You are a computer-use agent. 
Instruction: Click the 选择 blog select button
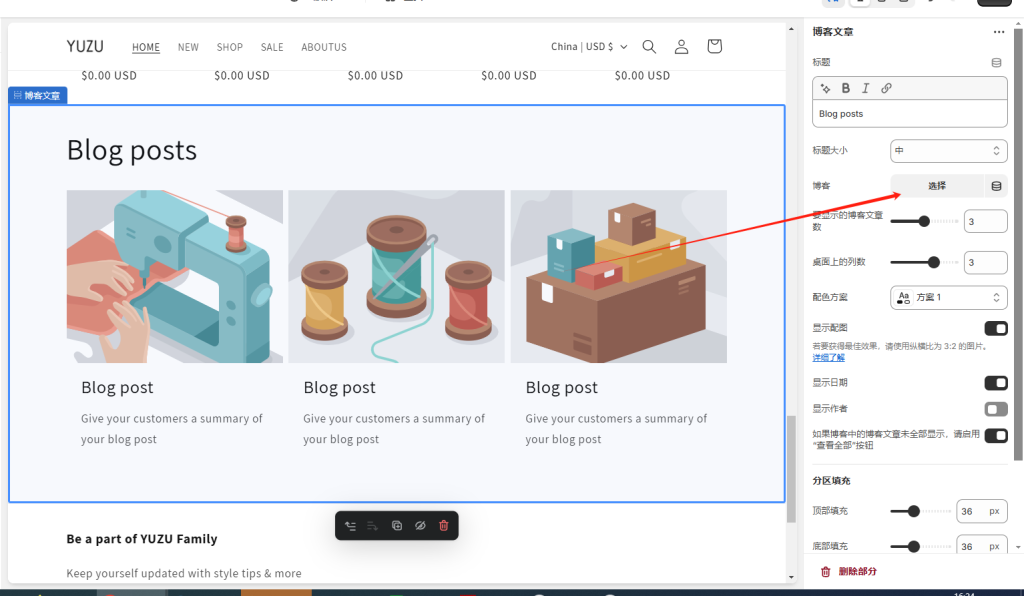[937, 186]
